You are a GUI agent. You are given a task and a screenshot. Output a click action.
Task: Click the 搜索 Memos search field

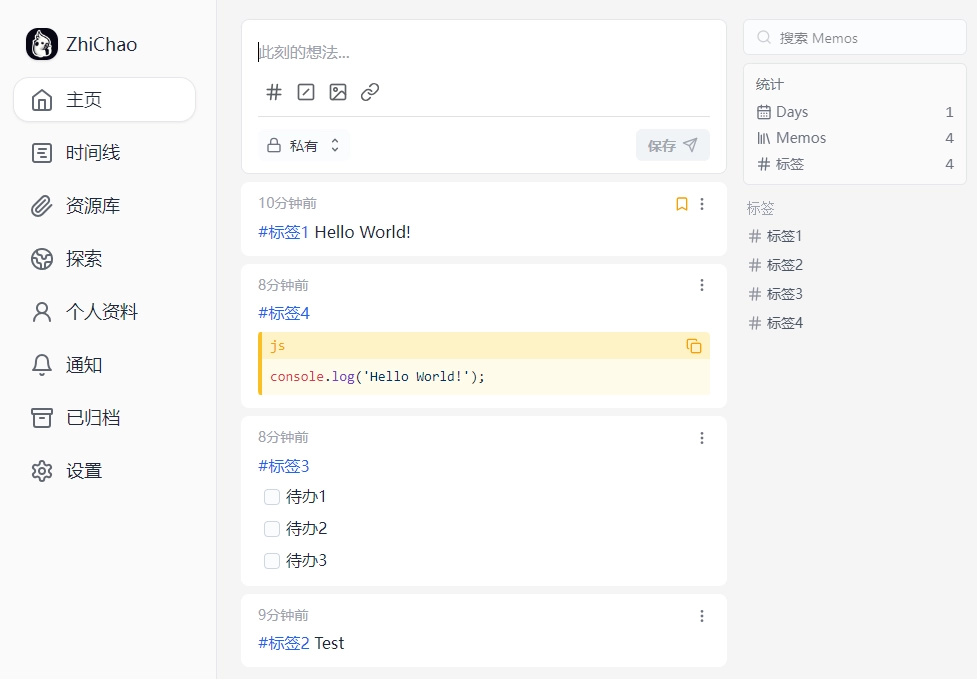[854, 37]
